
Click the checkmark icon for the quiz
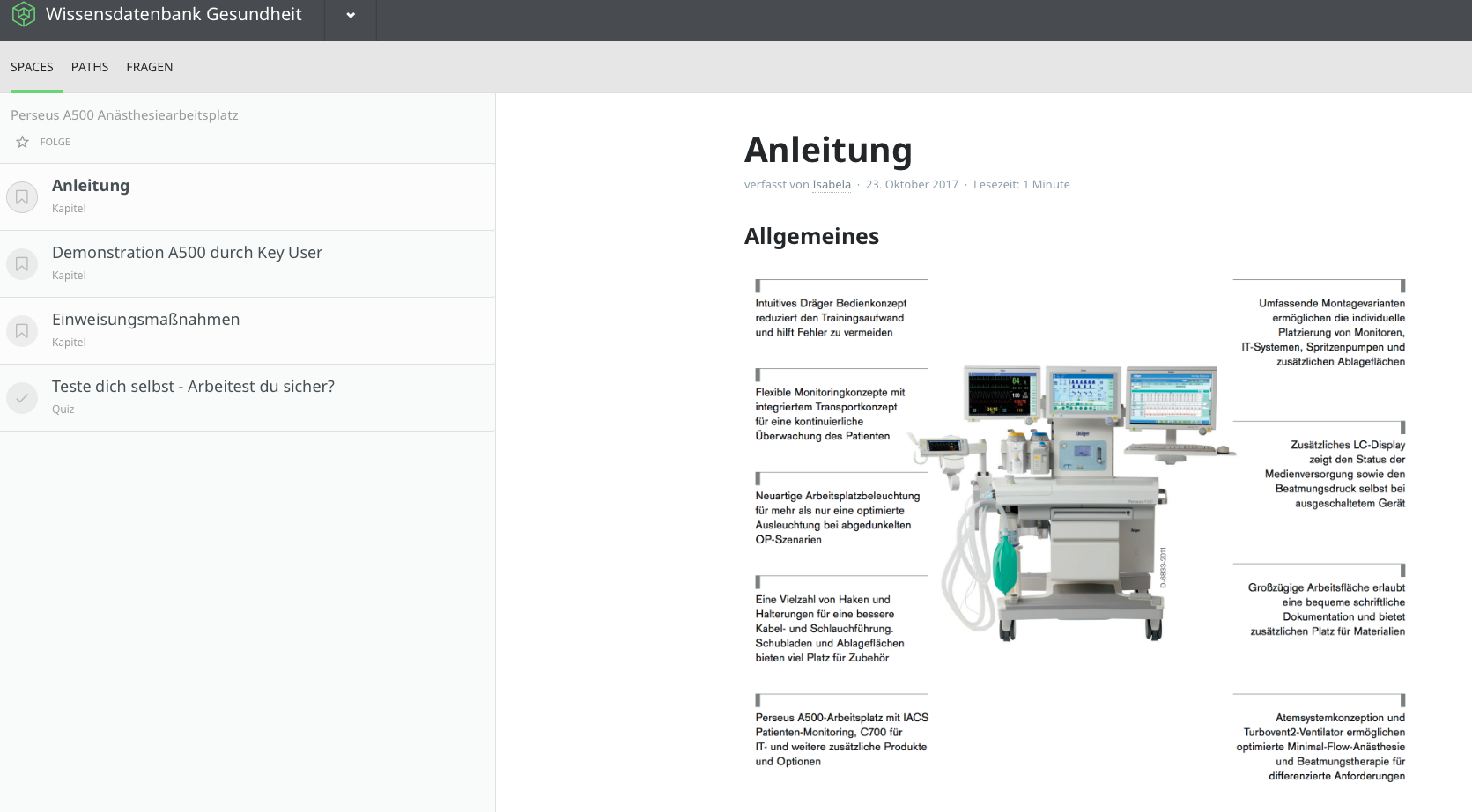coord(22,398)
